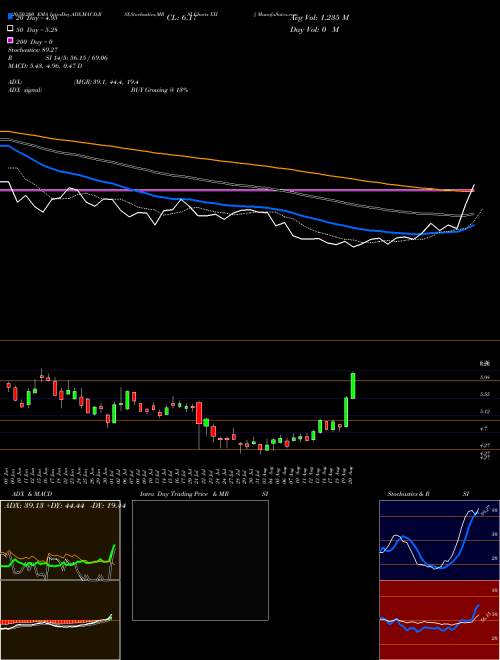Click the Stochastics: 89.27 readout
500x660 pixels.
point(33,50)
